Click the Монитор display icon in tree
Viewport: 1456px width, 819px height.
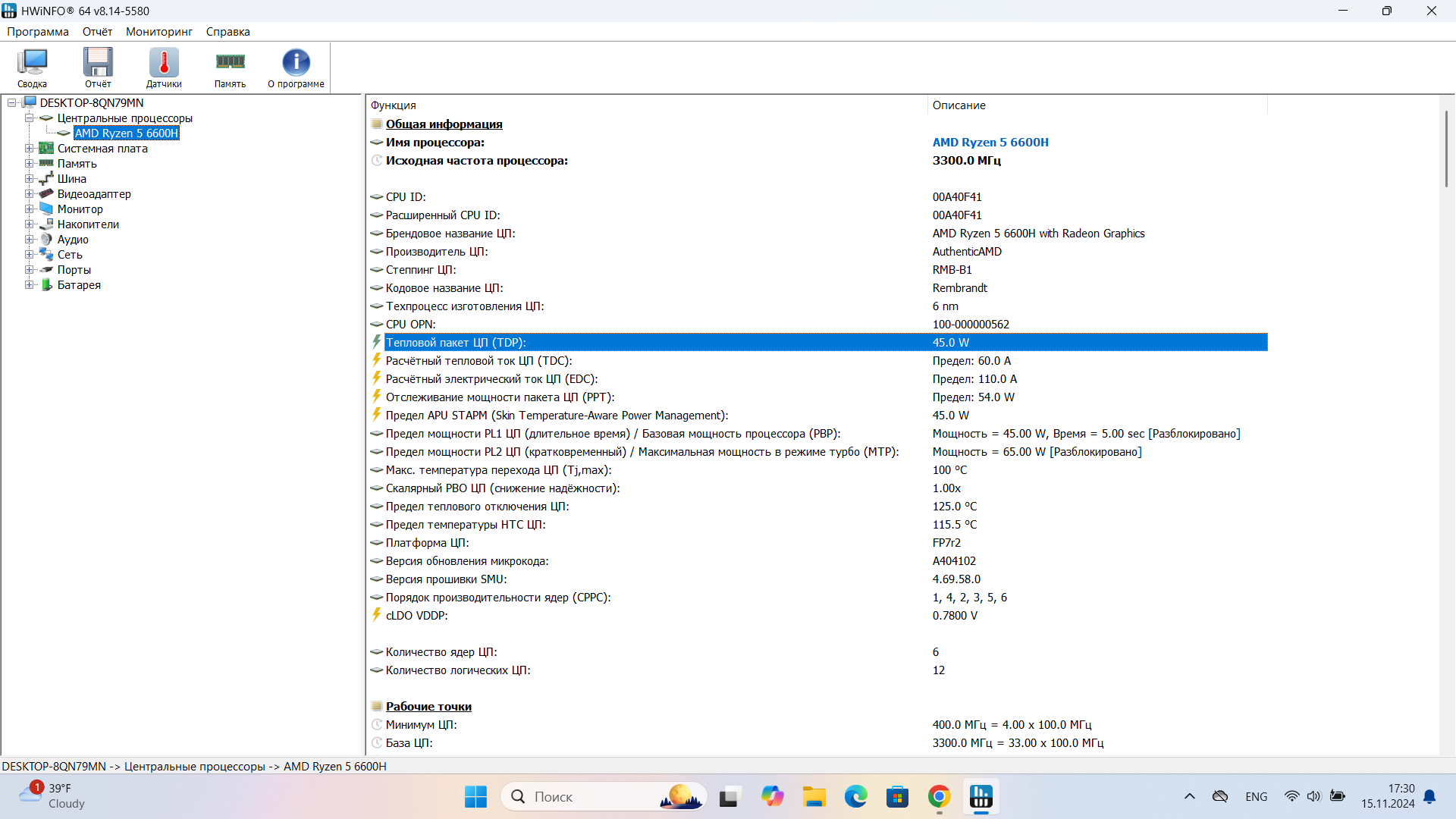point(46,209)
